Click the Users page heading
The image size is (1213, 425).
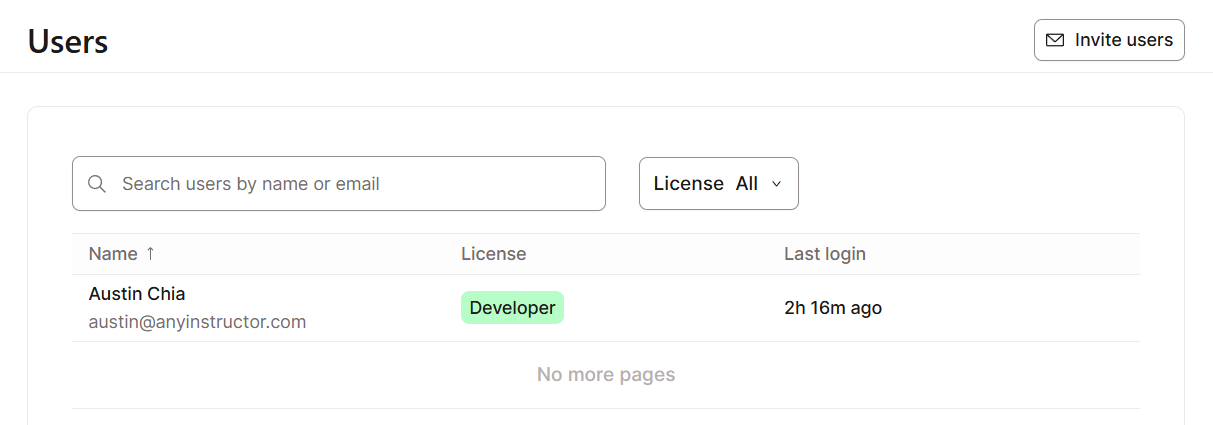pyautogui.click(x=68, y=42)
